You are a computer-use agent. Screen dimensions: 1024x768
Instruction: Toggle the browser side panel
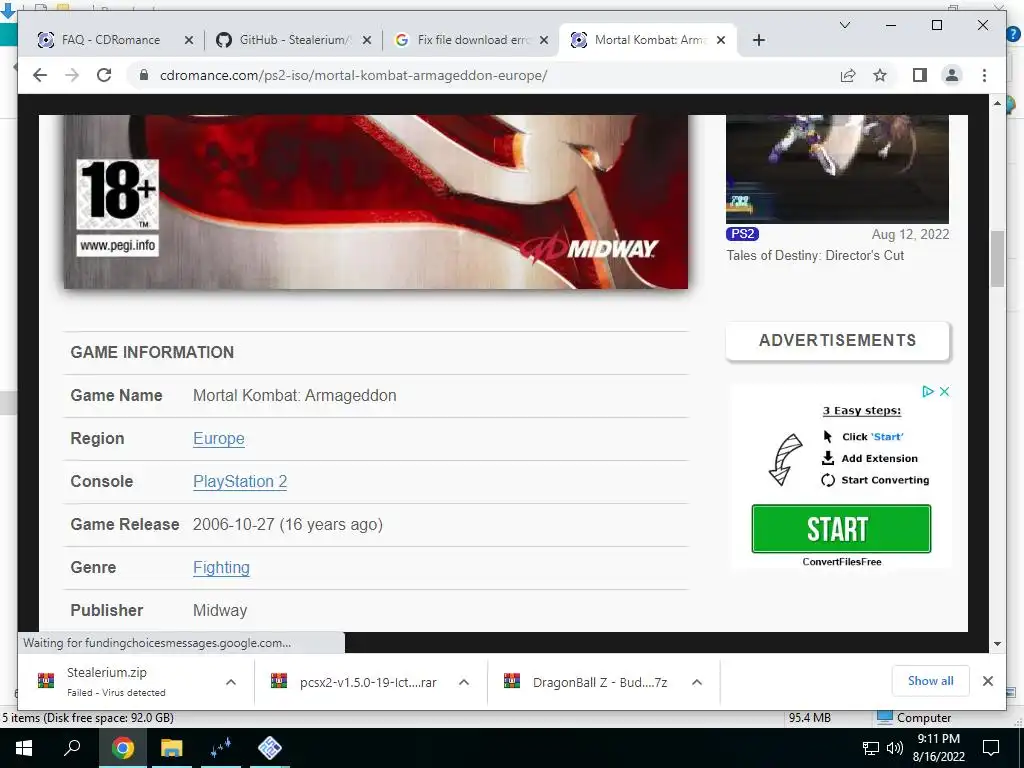click(920, 75)
